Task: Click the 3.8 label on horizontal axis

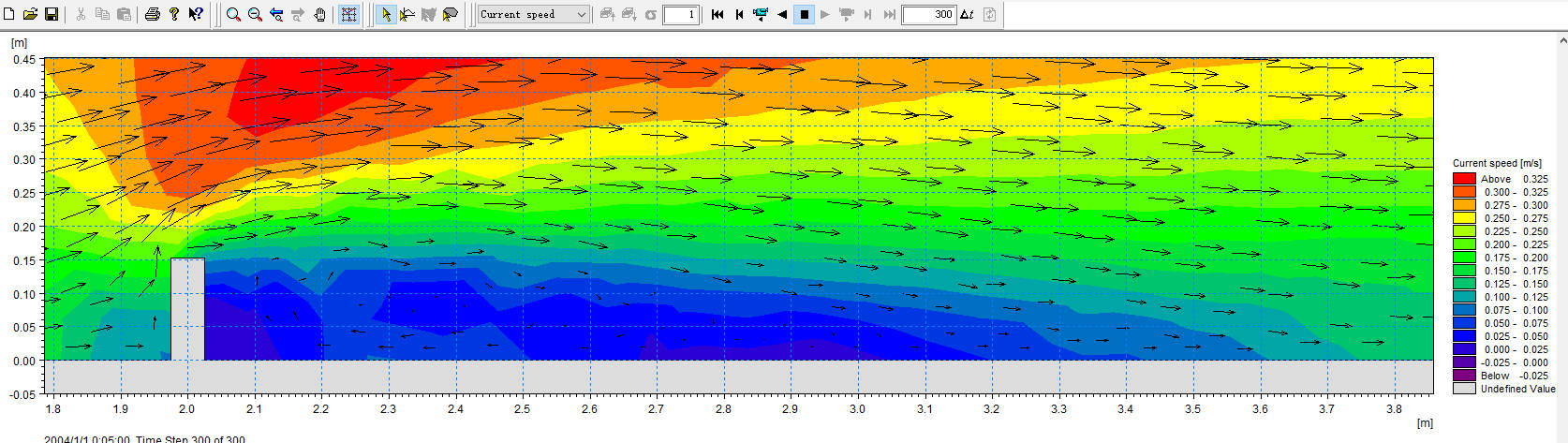Action: [1394, 409]
